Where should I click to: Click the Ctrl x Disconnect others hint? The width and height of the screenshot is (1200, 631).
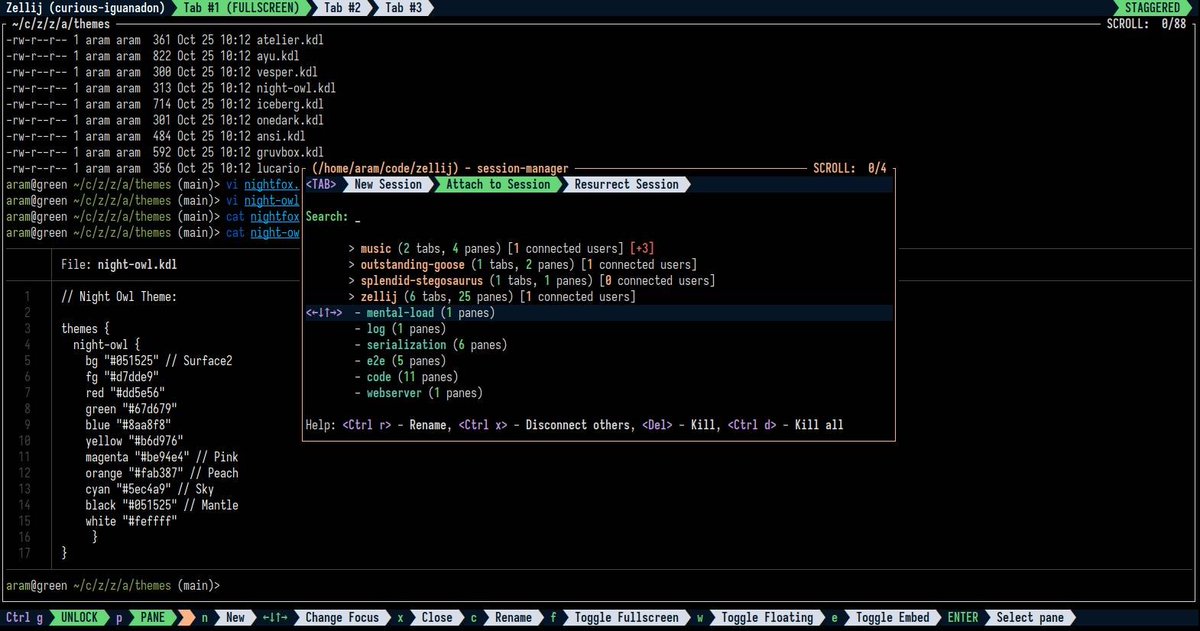(546, 425)
